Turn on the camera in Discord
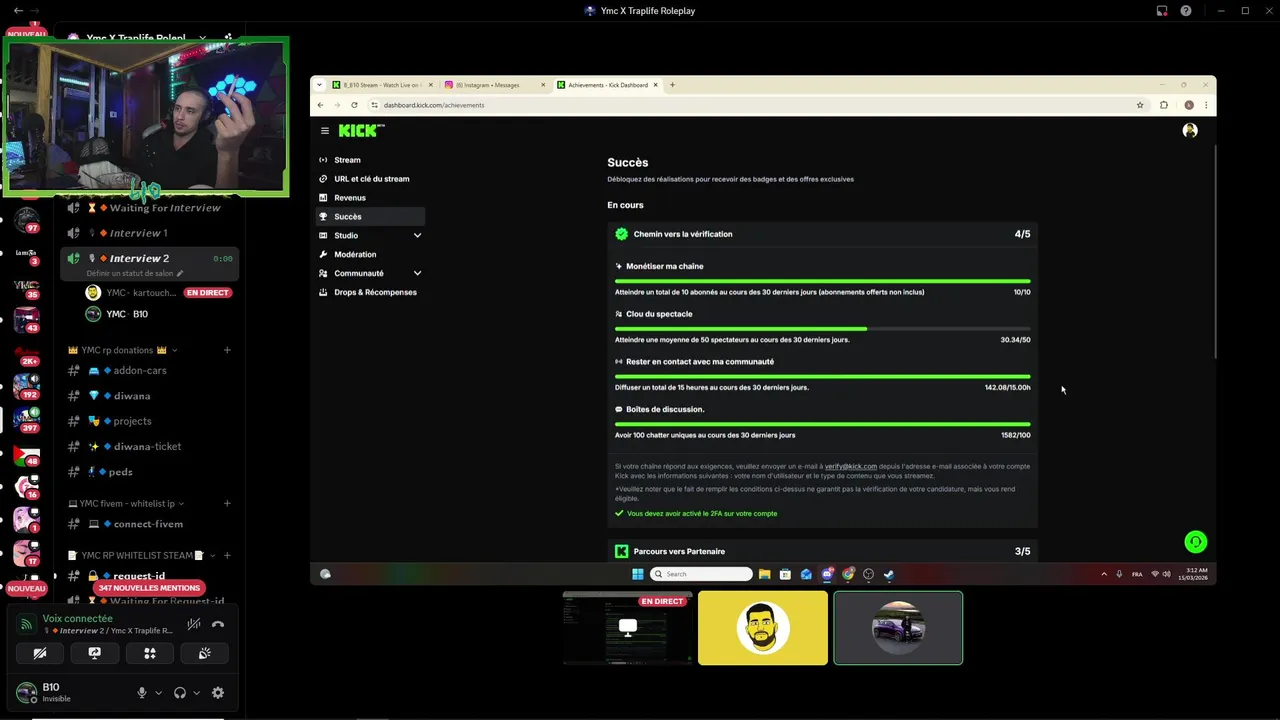This screenshot has height=720, width=1280. [40, 653]
